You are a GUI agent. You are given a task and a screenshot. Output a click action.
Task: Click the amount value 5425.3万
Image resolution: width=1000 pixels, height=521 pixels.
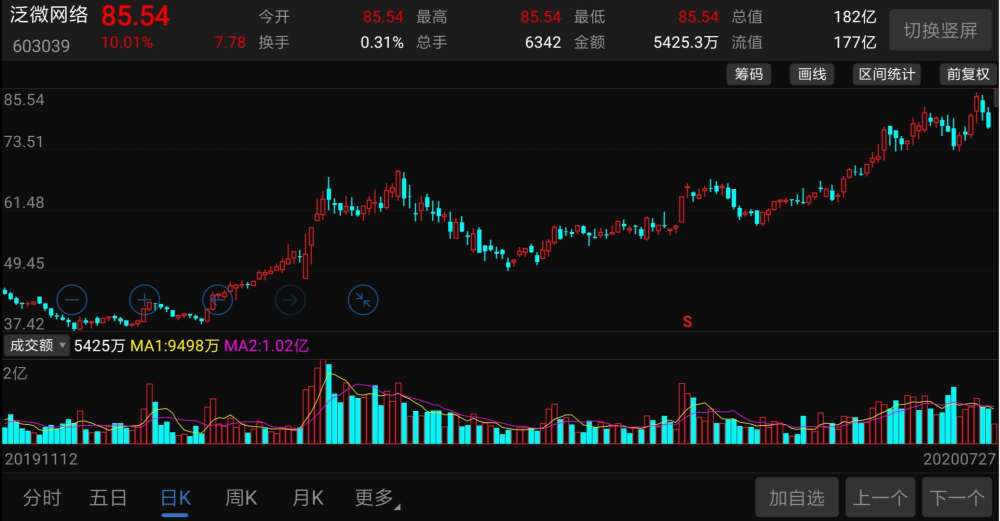(686, 43)
